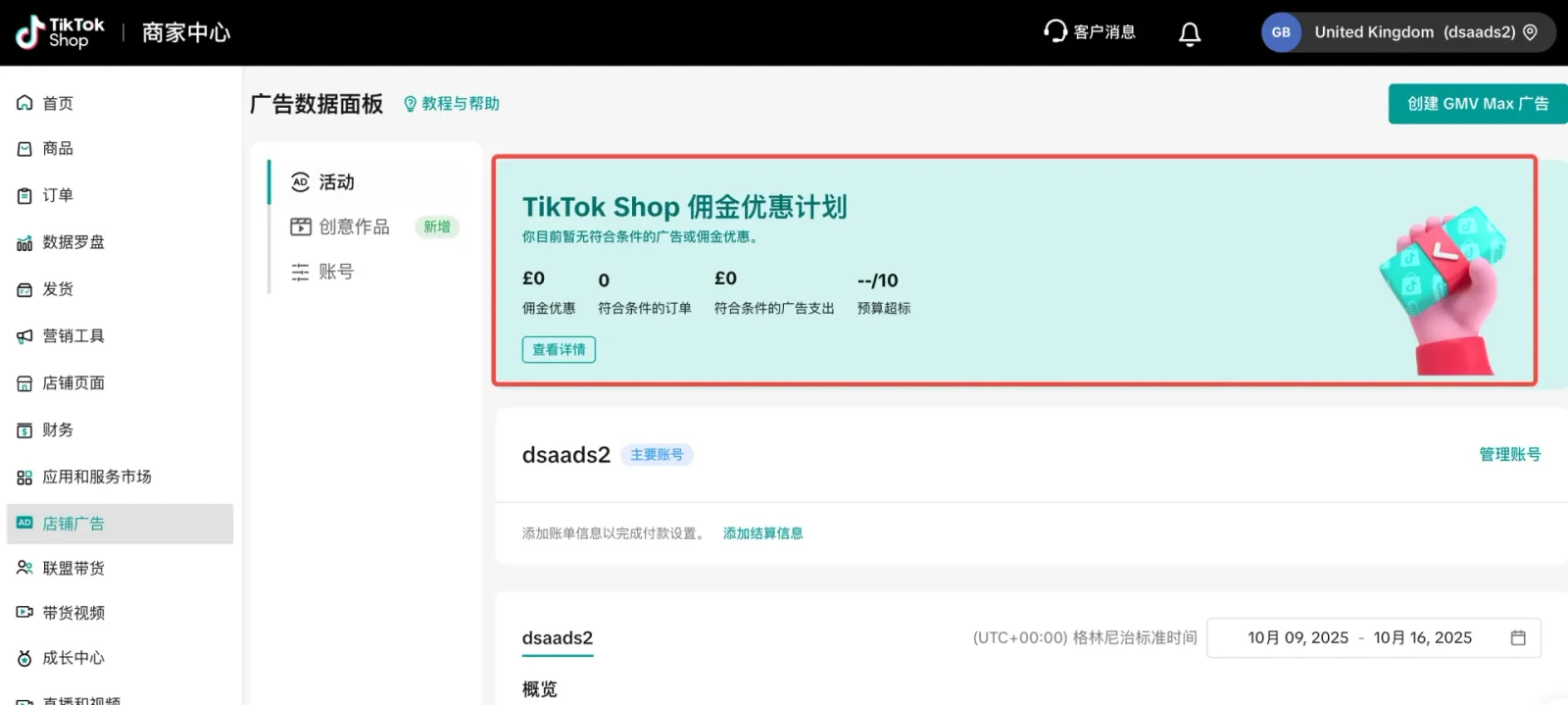Click location pin beside United Kingdom

pos(1531,32)
